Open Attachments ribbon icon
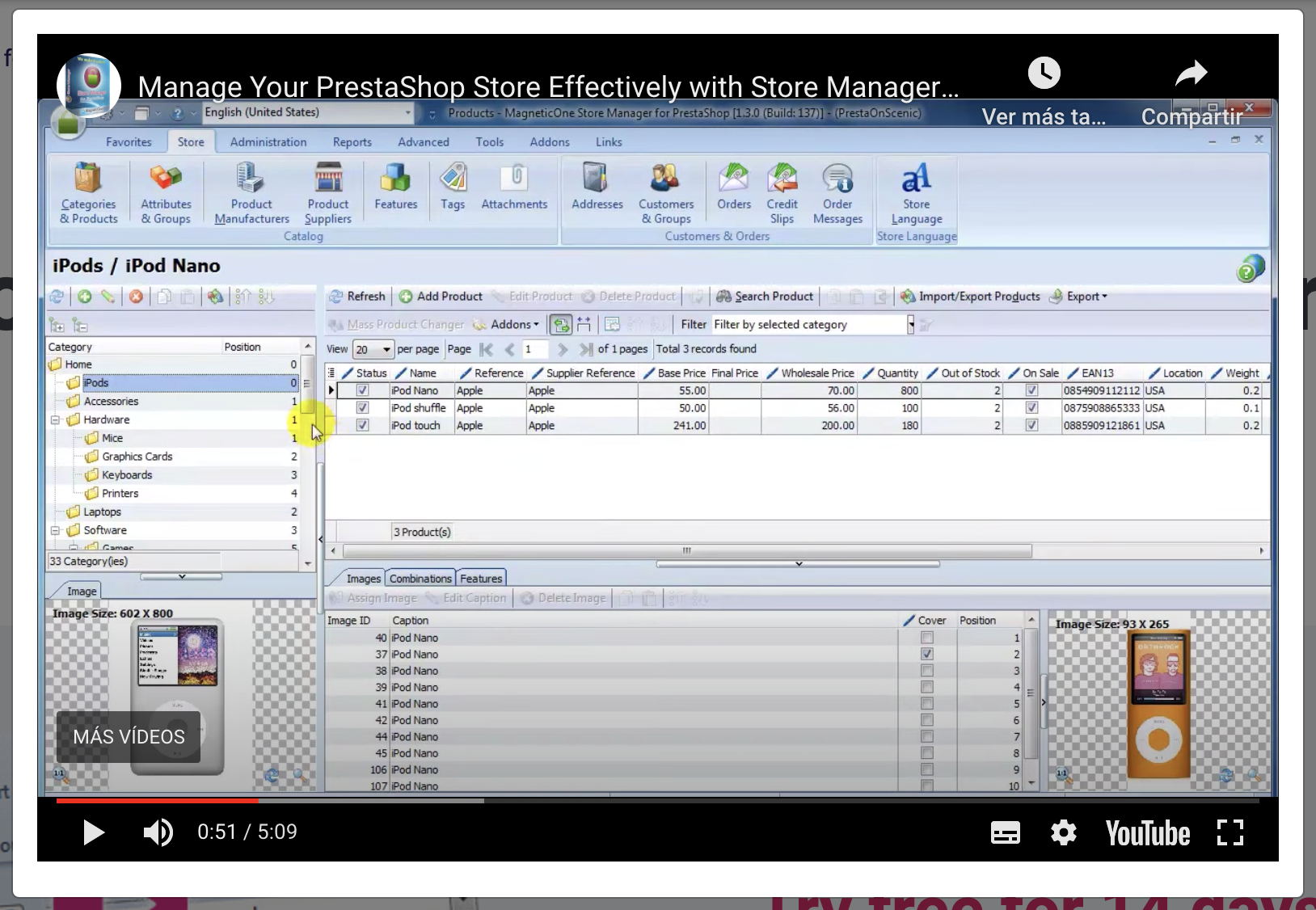Viewport: 1316px width, 910px height. coord(515,187)
